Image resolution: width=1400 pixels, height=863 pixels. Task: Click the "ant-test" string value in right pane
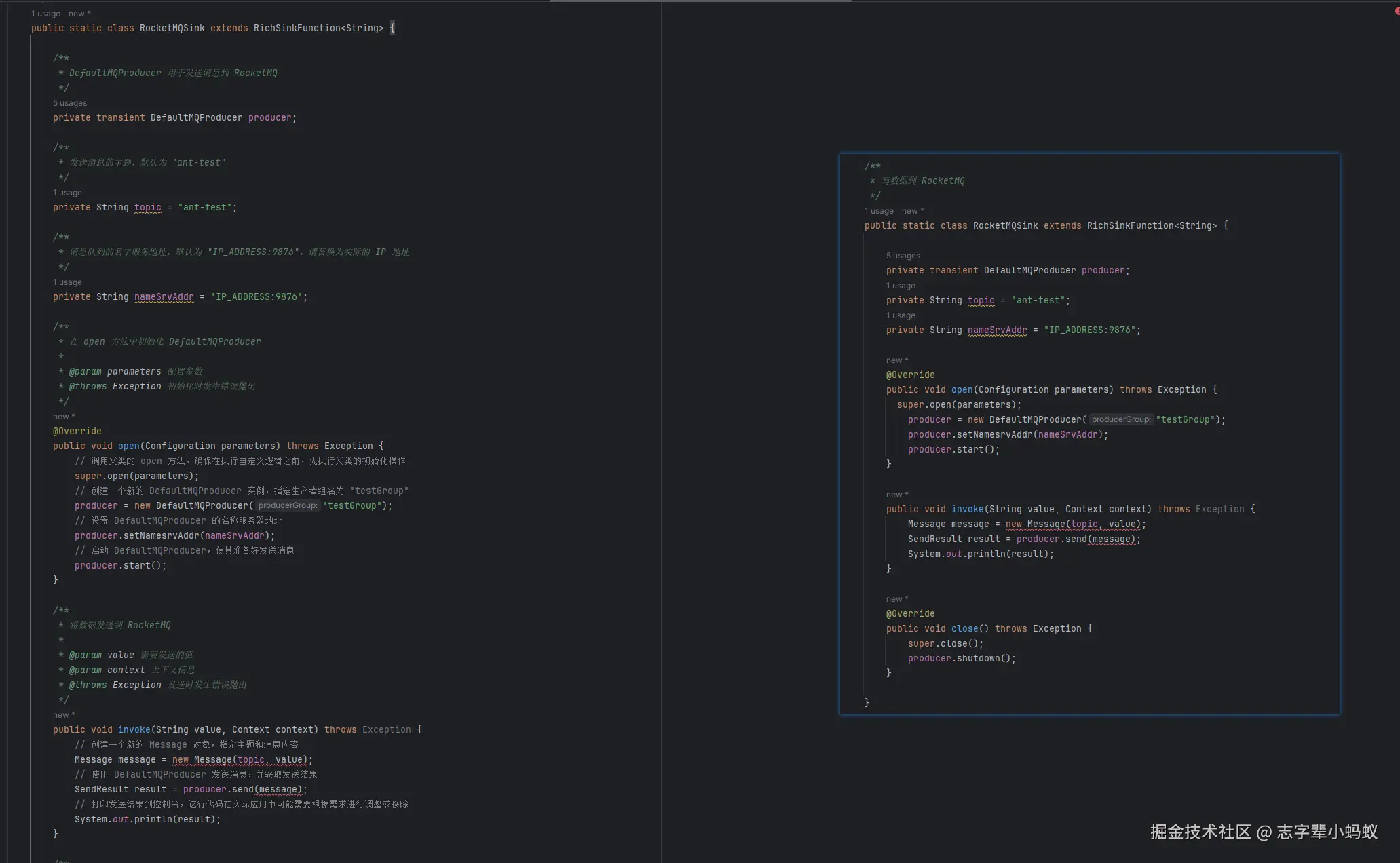pos(1040,300)
